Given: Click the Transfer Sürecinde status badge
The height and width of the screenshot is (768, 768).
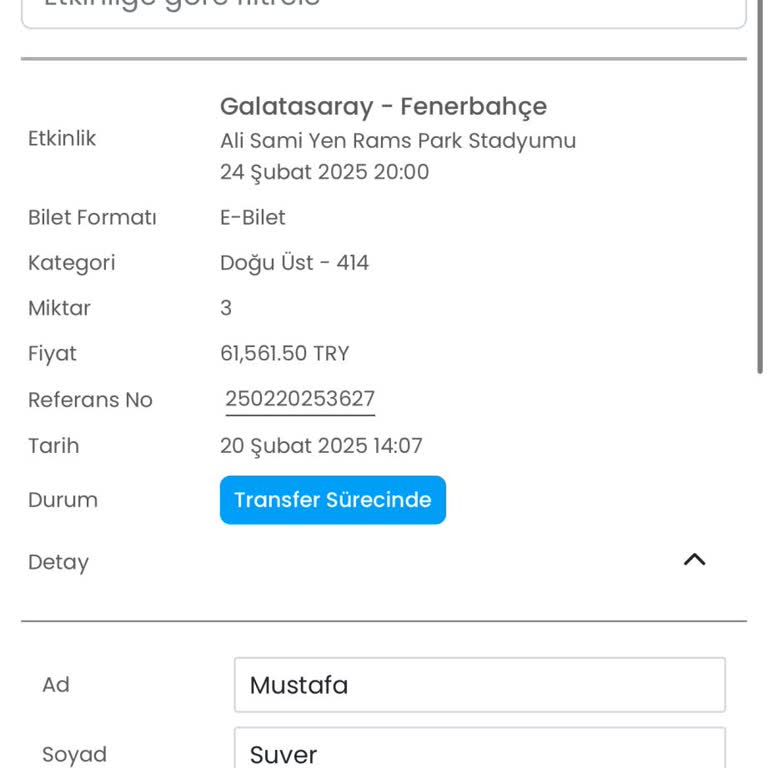Looking at the screenshot, I should (x=333, y=500).
